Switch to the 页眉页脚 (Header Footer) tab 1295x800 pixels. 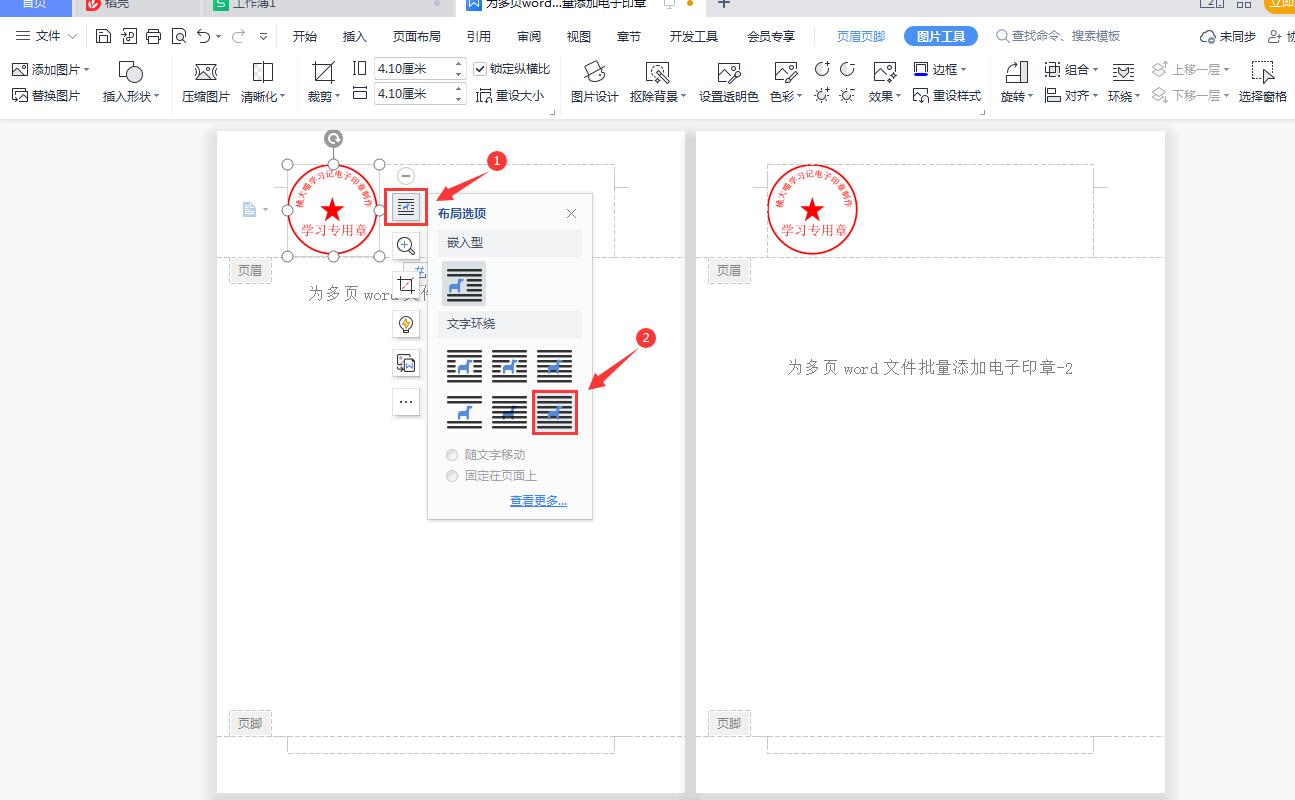[861, 36]
